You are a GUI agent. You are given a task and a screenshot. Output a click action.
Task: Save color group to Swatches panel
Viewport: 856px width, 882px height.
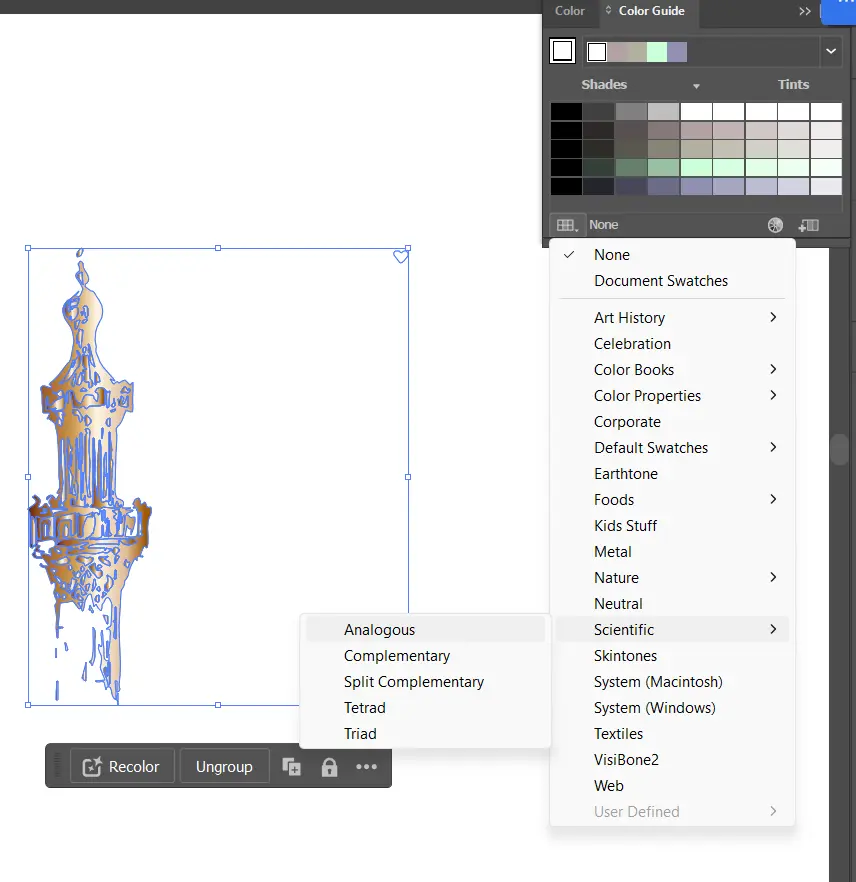point(809,224)
